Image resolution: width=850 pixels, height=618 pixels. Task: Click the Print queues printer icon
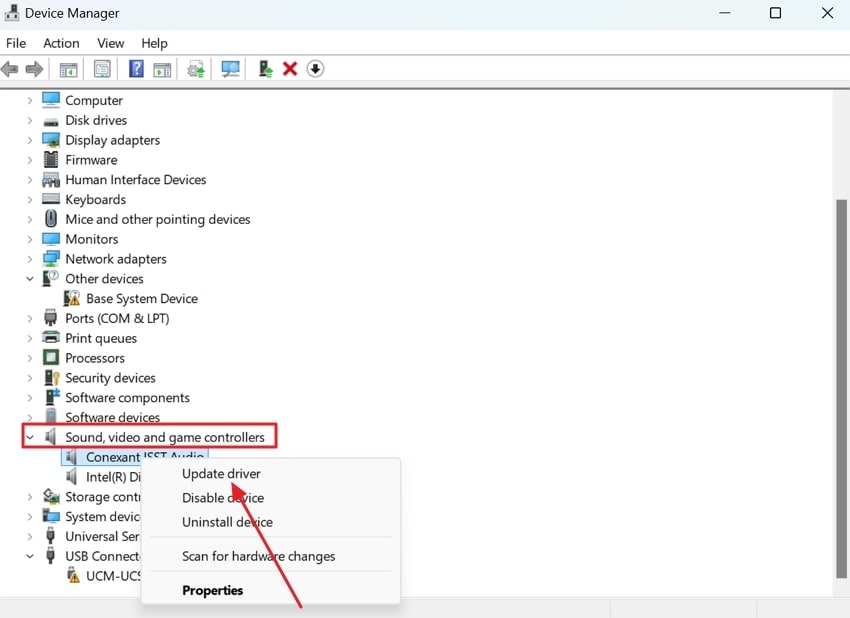(51, 337)
